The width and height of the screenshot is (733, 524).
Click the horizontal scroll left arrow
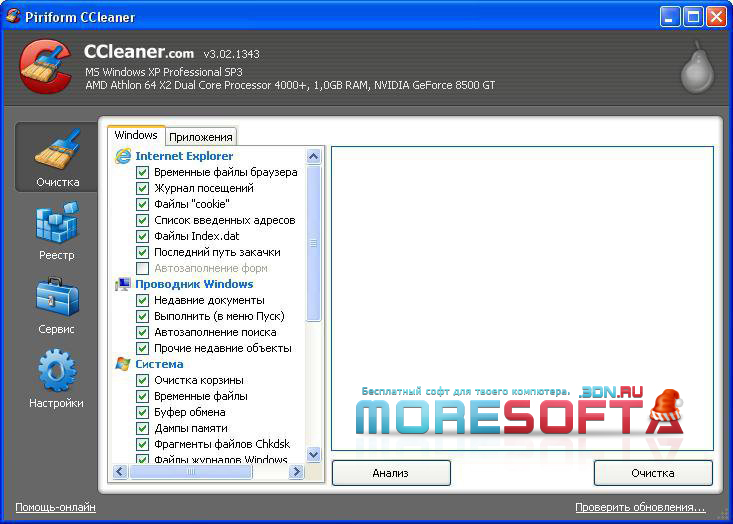click(120, 472)
